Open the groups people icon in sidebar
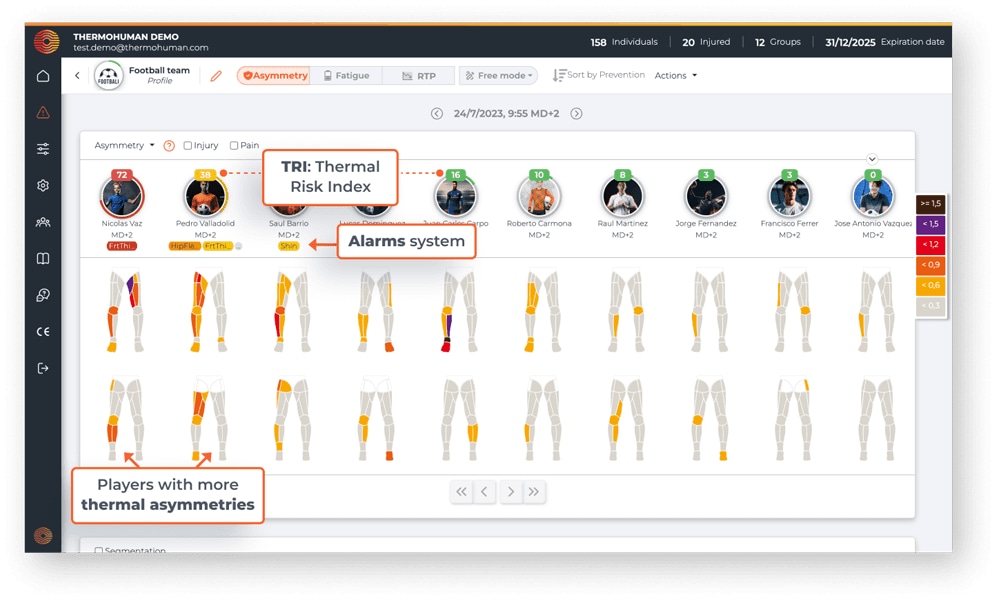 [43, 222]
